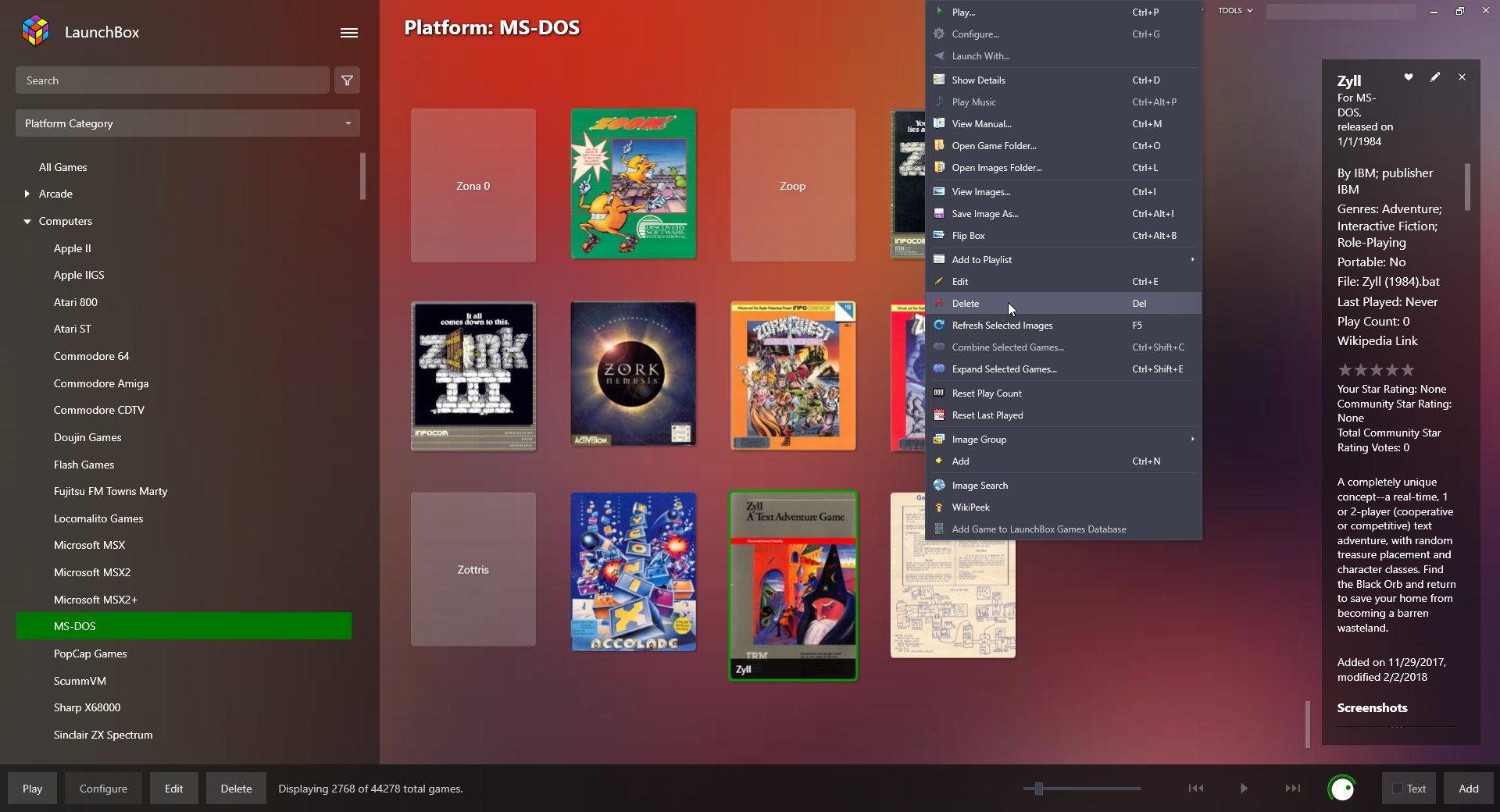Image resolution: width=1500 pixels, height=812 pixels.
Task: Select the Zork III game box
Action: (x=473, y=376)
